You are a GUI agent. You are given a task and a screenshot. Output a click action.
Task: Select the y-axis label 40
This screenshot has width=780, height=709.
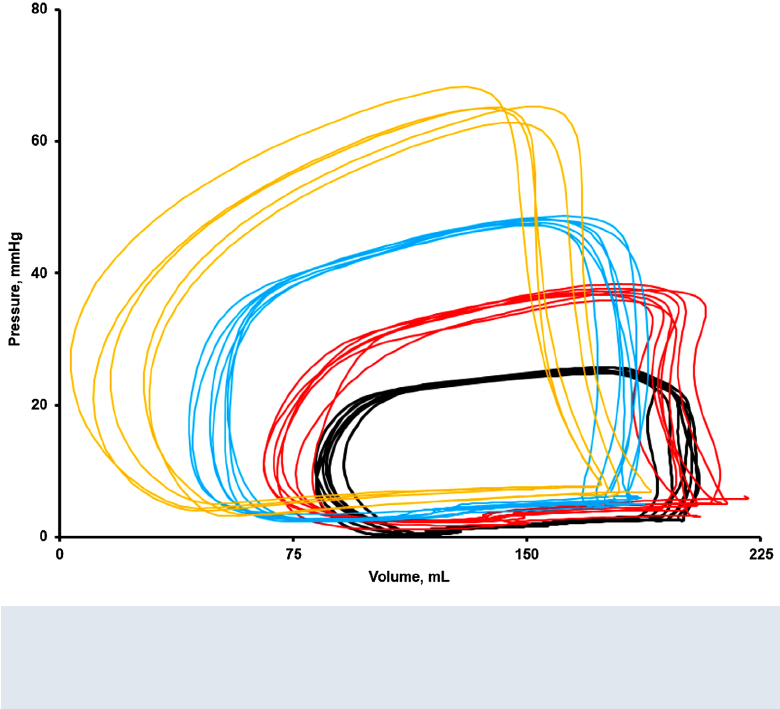(39, 273)
